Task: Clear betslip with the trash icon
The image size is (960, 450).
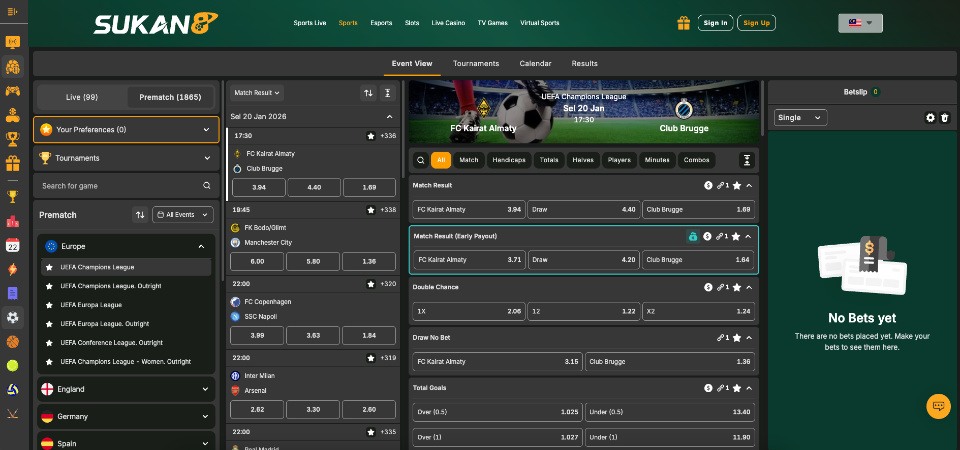Action: click(x=945, y=118)
